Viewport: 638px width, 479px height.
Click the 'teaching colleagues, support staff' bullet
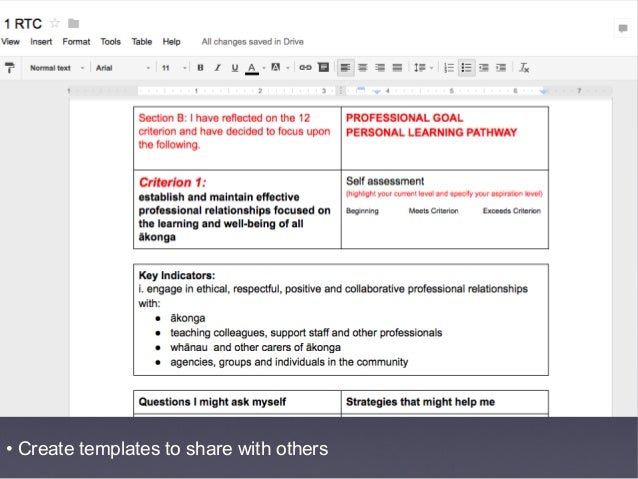pyautogui.click(x=306, y=332)
